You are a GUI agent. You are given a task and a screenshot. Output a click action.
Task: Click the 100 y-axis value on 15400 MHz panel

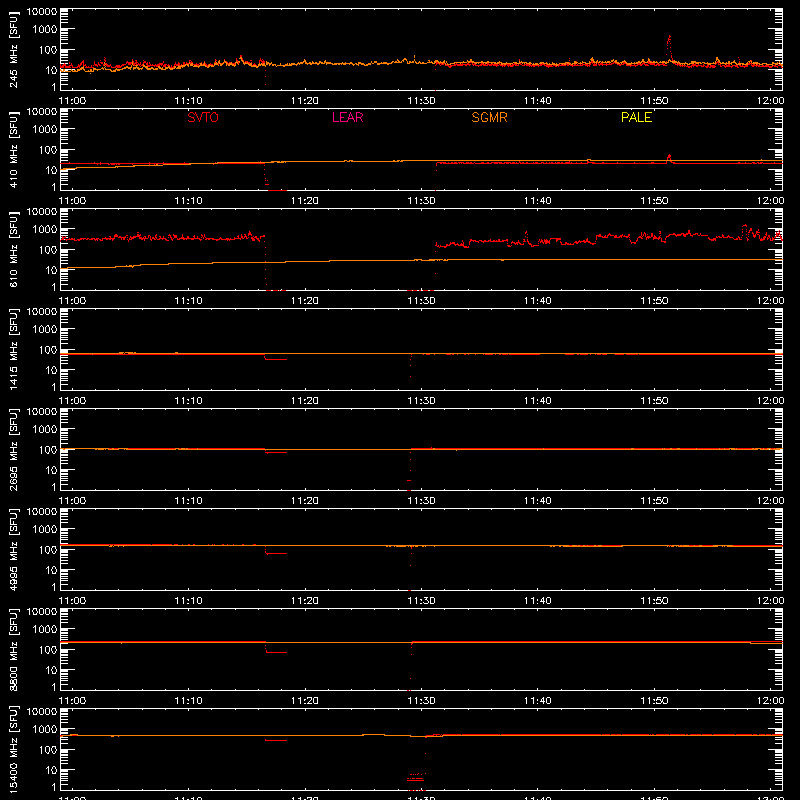[47, 750]
